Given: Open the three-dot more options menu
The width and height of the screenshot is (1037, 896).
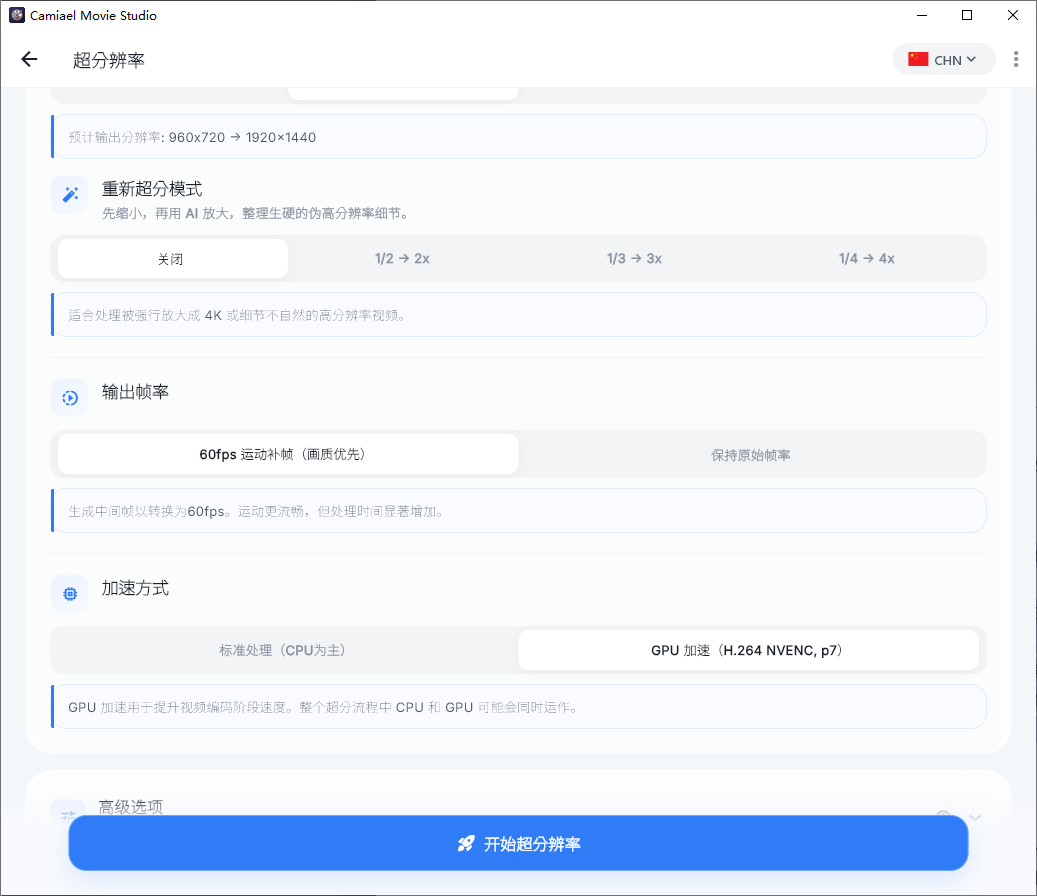Looking at the screenshot, I should pyautogui.click(x=1016, y=60).
